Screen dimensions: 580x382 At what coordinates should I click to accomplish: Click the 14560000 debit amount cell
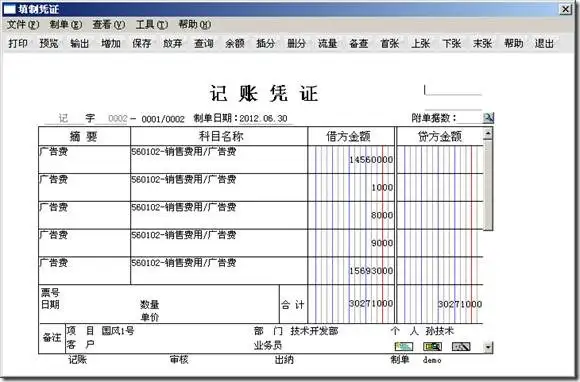351,159
